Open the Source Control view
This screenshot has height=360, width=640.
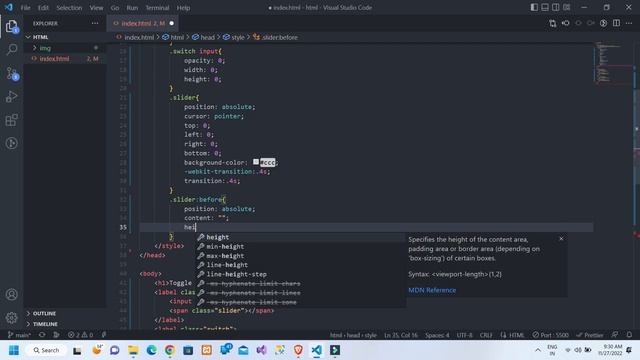point(12,73)
